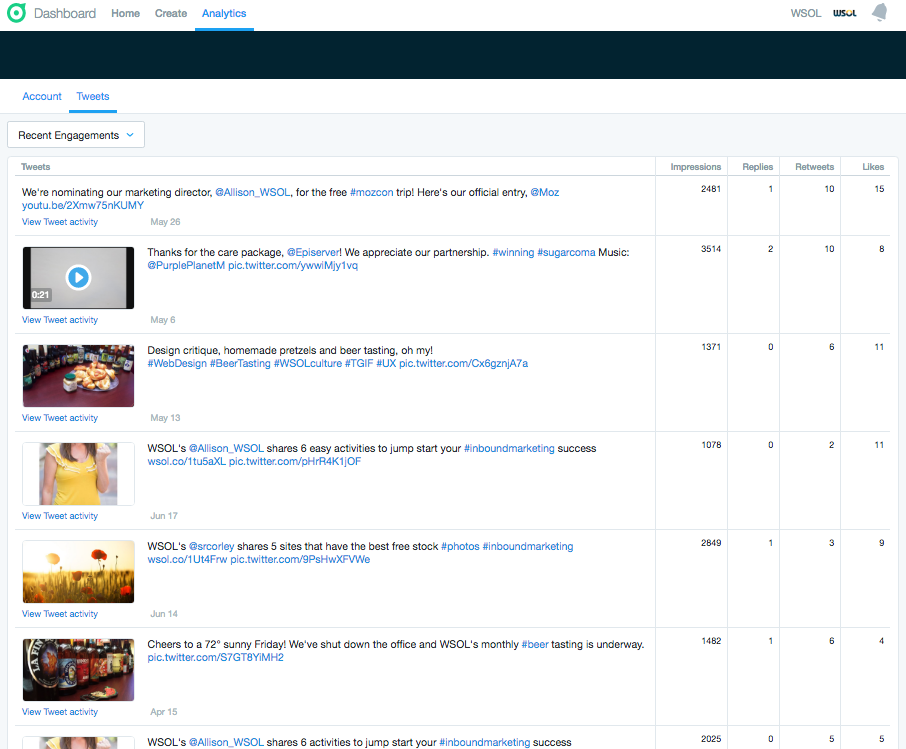906x749 pixels.
Task: View Tweet activity for May 6 tweet
Action: (60, 320)
